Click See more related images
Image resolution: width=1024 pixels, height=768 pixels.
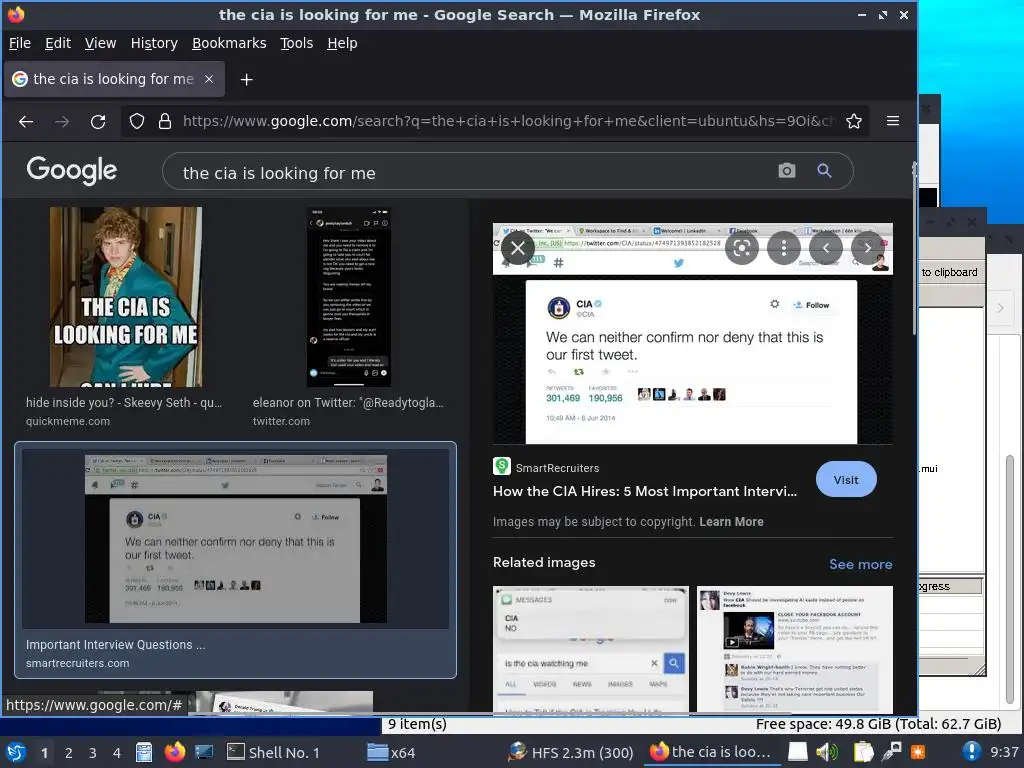(860, 564)
